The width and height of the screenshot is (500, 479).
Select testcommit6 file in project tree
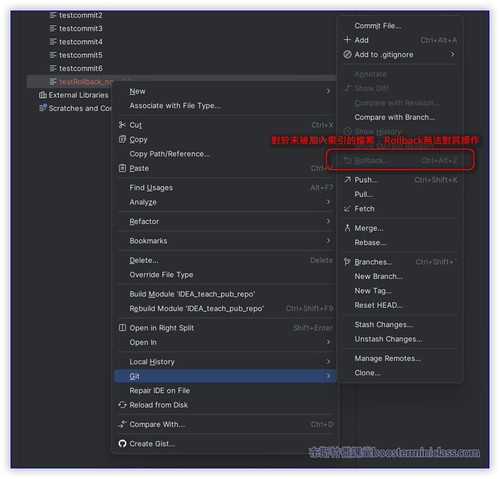[x=81, y=68]
